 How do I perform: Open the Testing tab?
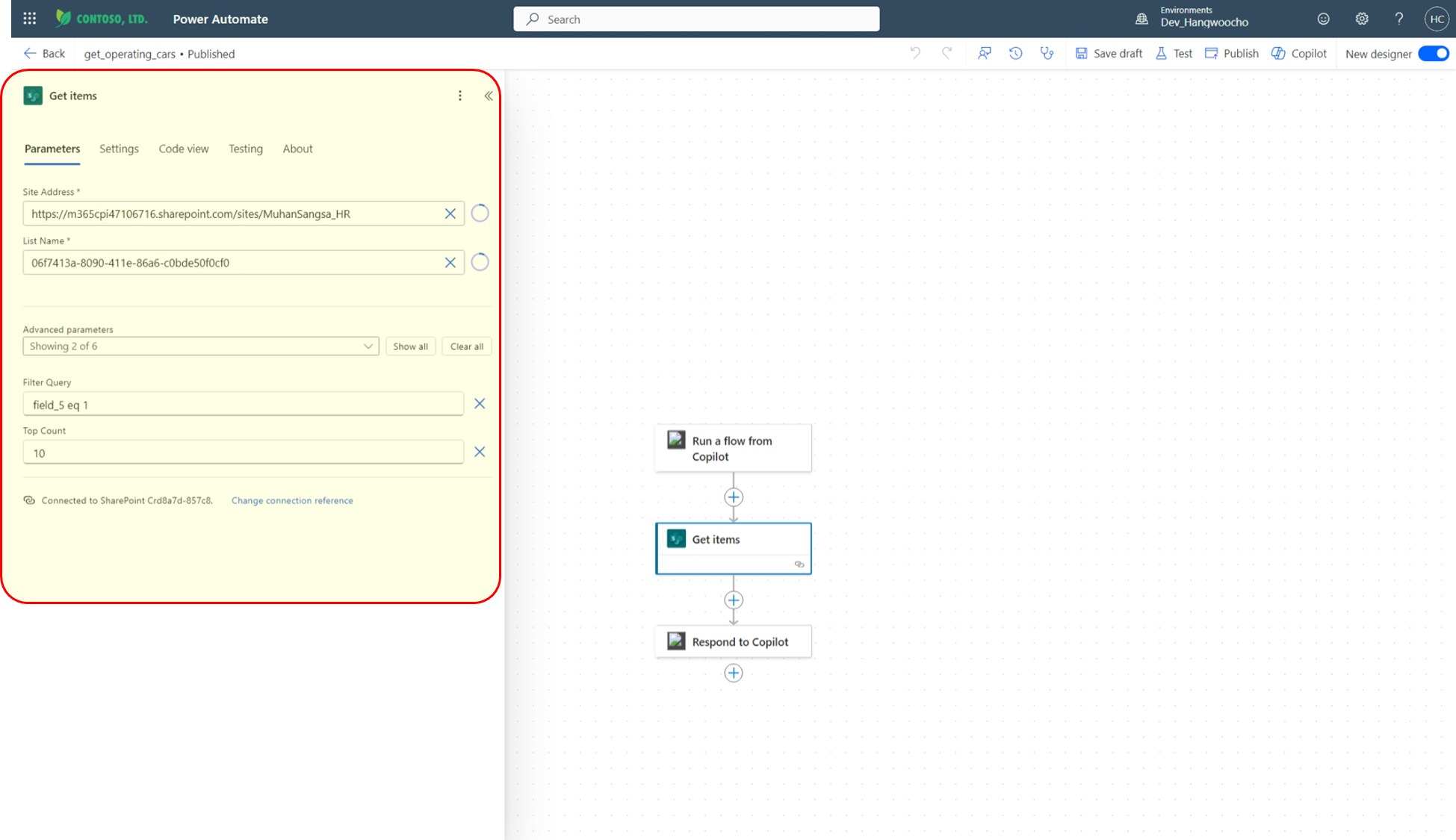pos(246,149)
